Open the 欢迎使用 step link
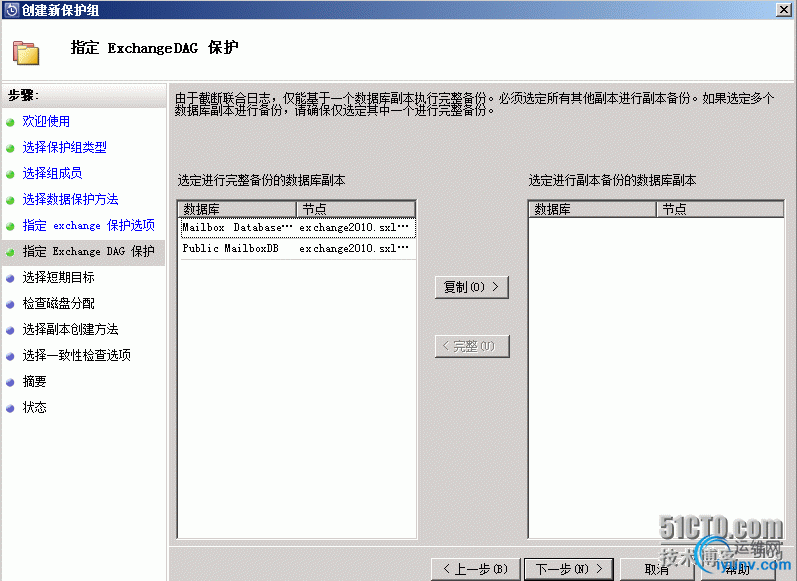Image resolution: width=797 pixels, height=581 pixels. click(46, 121)
